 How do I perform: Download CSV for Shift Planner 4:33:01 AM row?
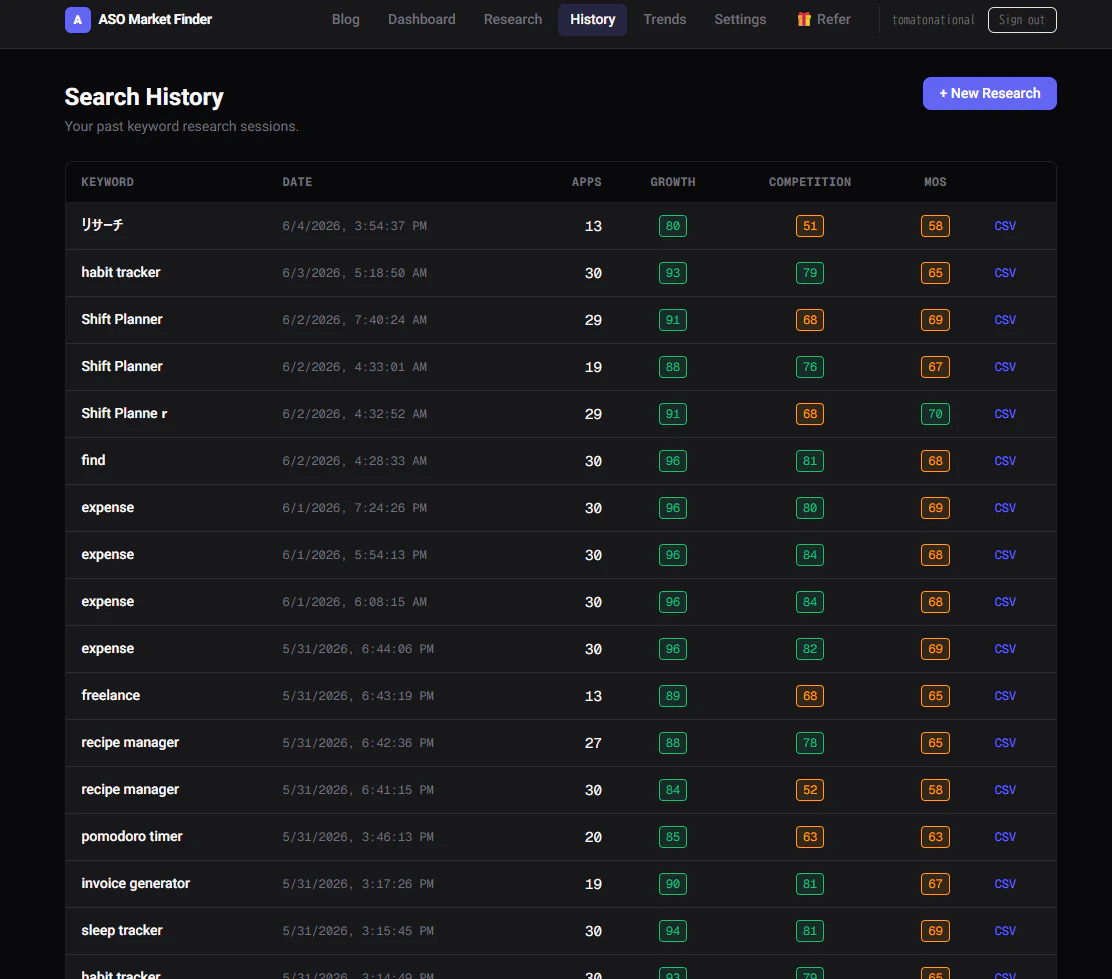tap(1005, 367)
